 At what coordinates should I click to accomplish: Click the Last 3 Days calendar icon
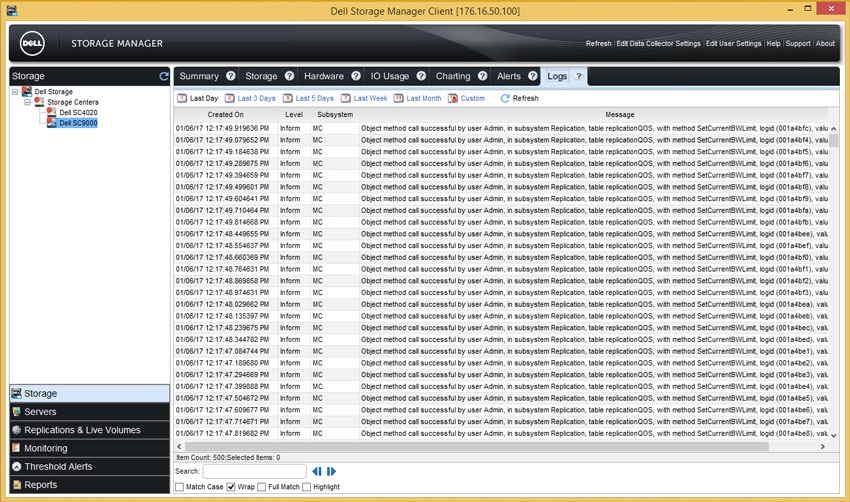[230, 98]
